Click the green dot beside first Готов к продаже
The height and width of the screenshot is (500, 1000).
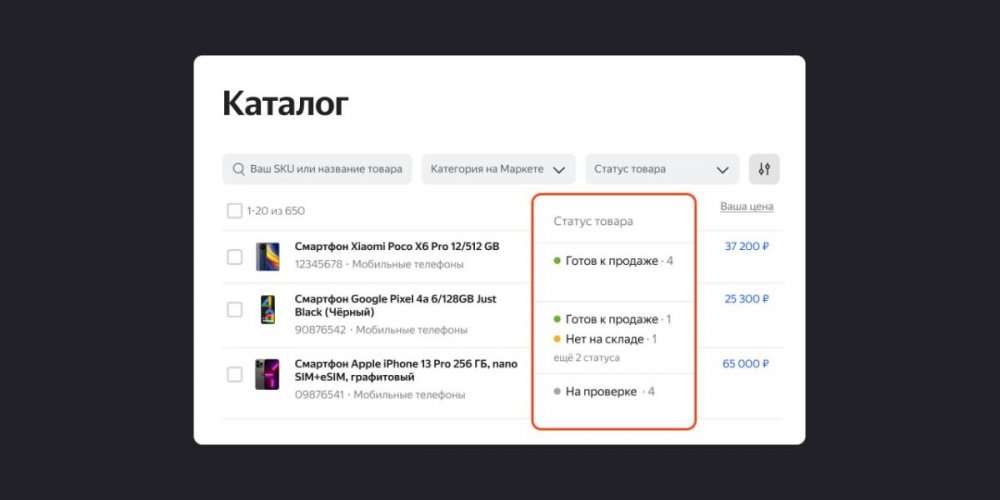(557, 261)
